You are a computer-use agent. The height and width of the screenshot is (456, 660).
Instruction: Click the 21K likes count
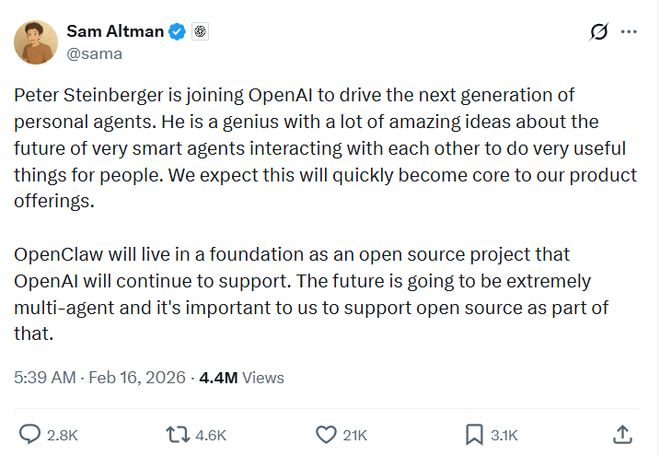click(355, 435)
